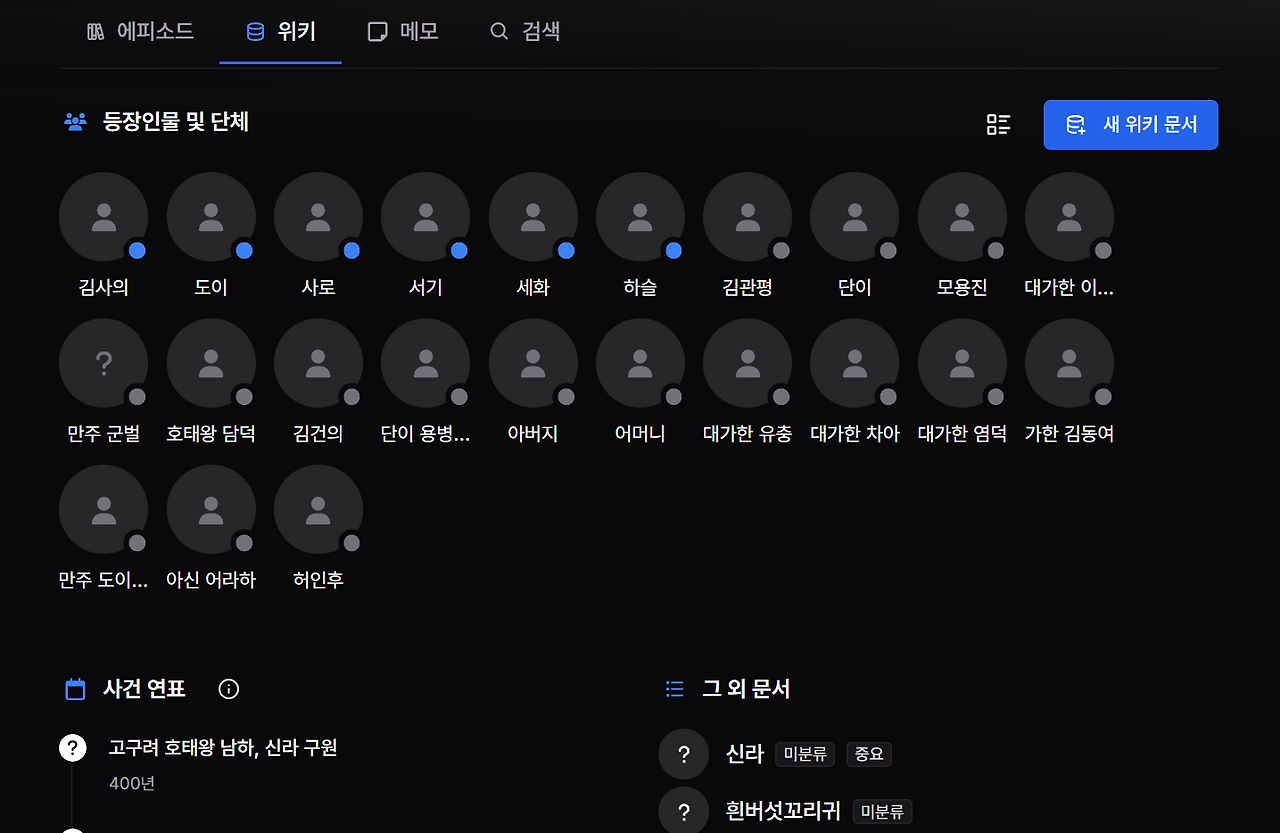
Task: Click the question mark icon beside 신라
Action: [683, 754]
